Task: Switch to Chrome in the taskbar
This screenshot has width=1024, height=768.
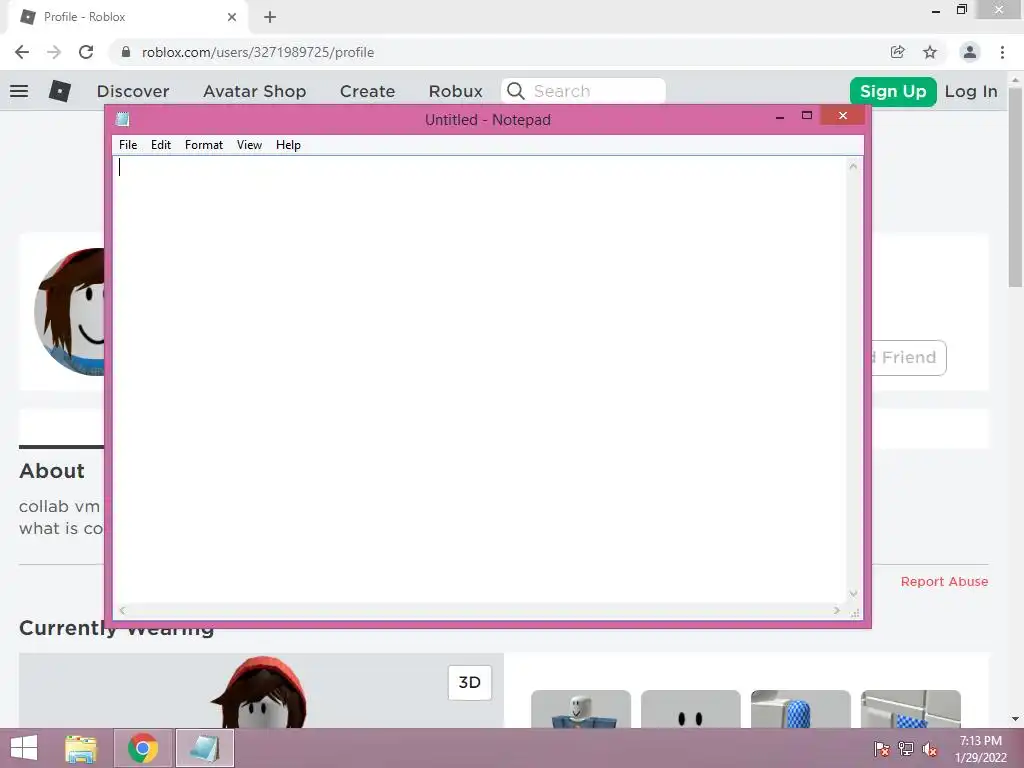Action: point(143,748)
